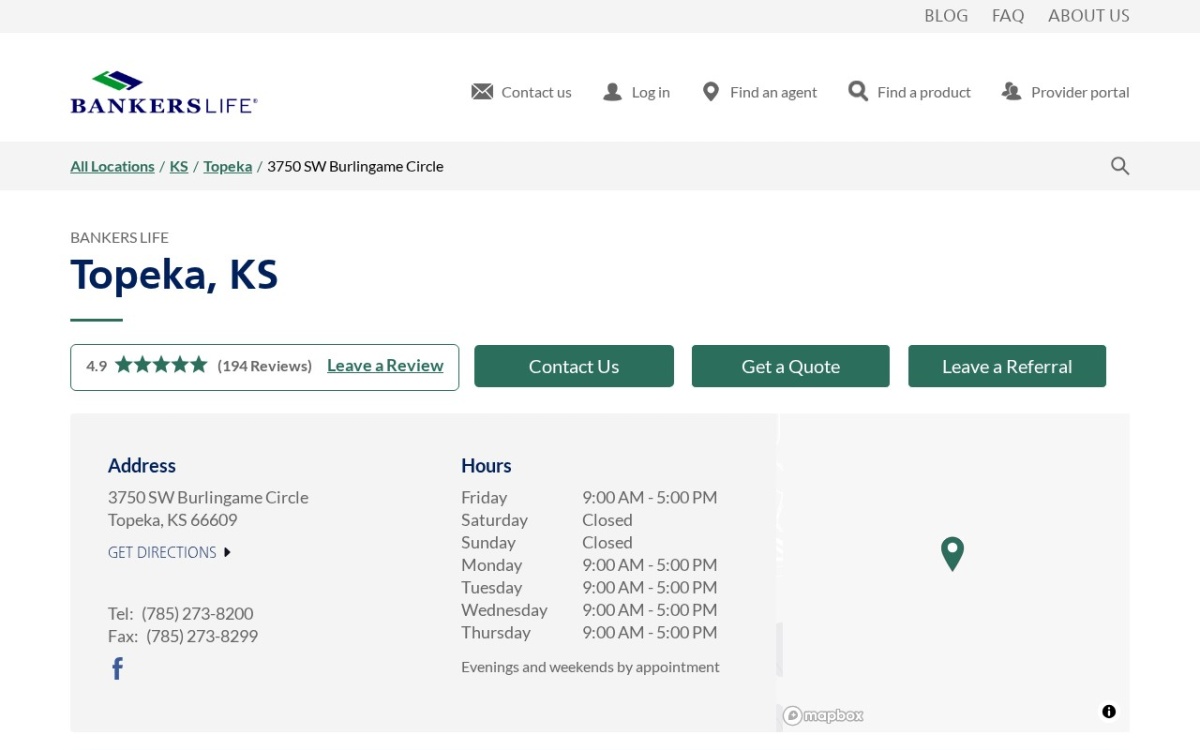Click the Hours section heading
Viewport: 1200px width, 750px height.
[486, 465]
